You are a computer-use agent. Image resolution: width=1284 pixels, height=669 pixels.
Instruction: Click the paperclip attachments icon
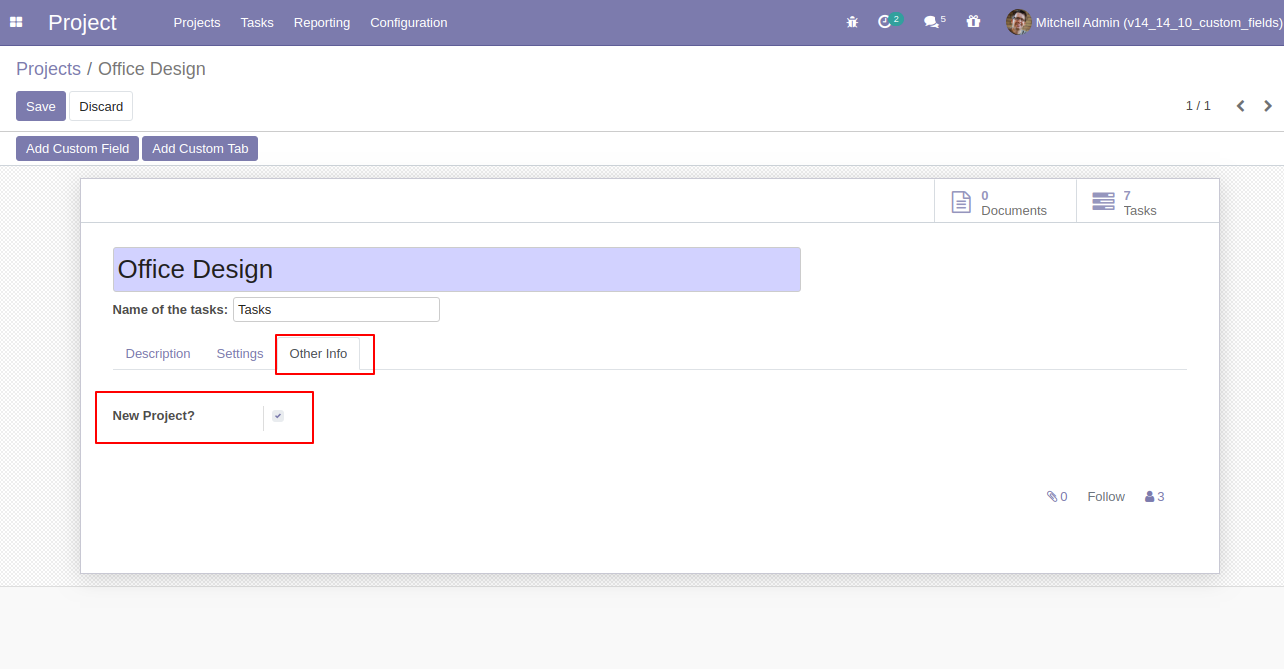1052,496
